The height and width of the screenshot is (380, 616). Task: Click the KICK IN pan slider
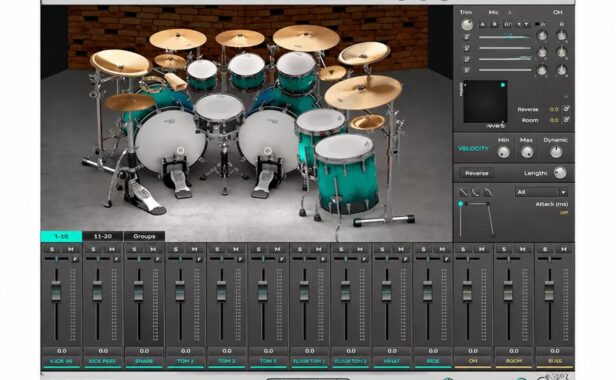57,259
